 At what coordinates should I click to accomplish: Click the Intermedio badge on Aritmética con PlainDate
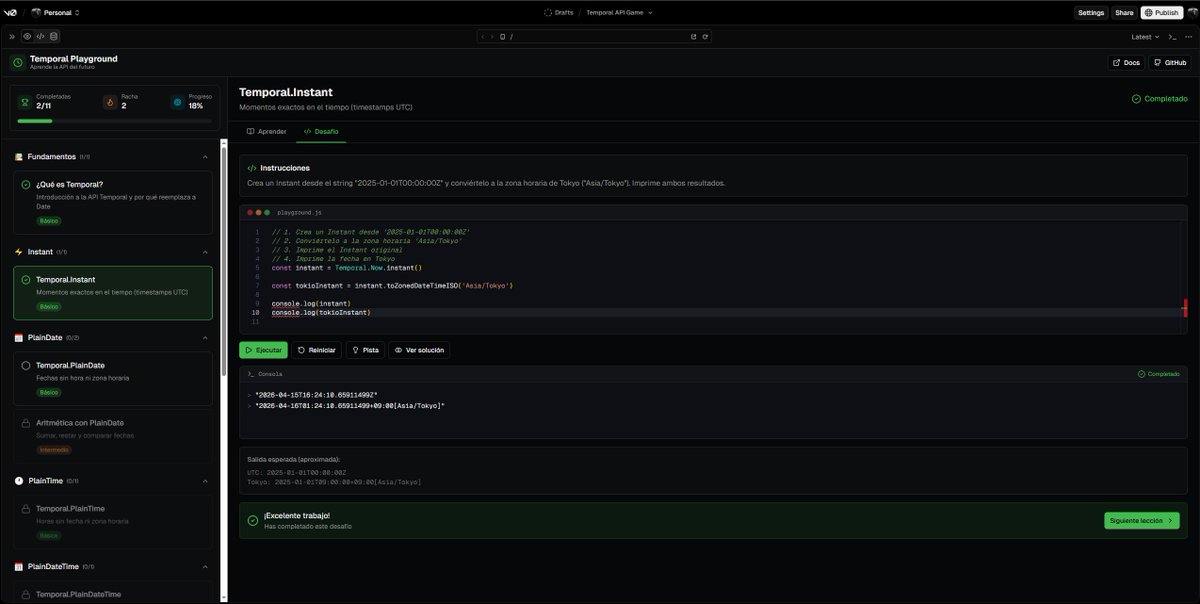54,449
